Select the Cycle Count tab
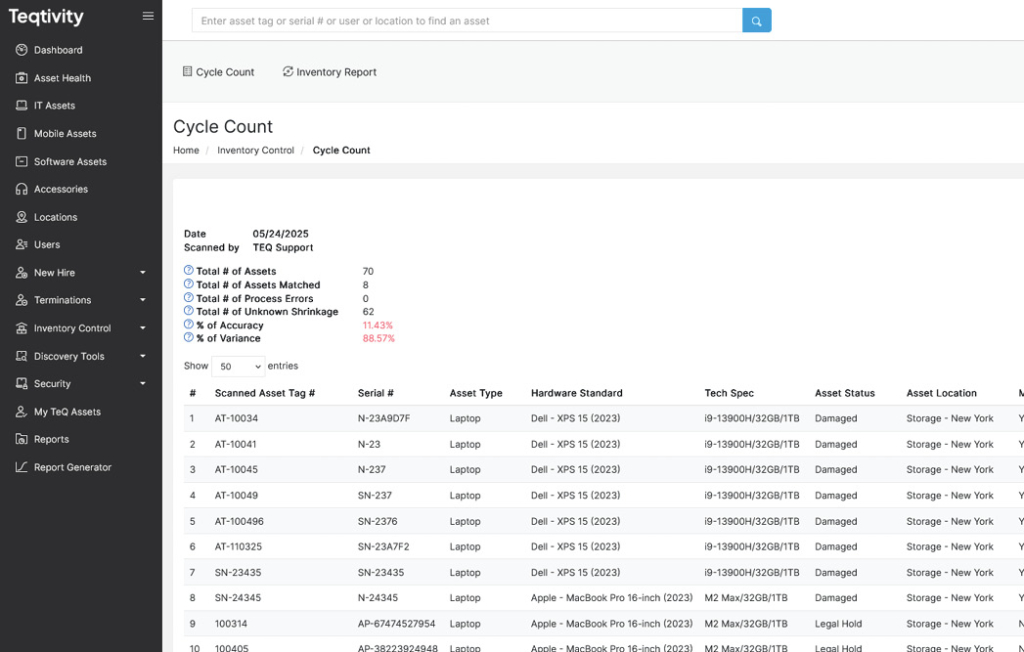The image size is (1024, 652). click(218, 72)
